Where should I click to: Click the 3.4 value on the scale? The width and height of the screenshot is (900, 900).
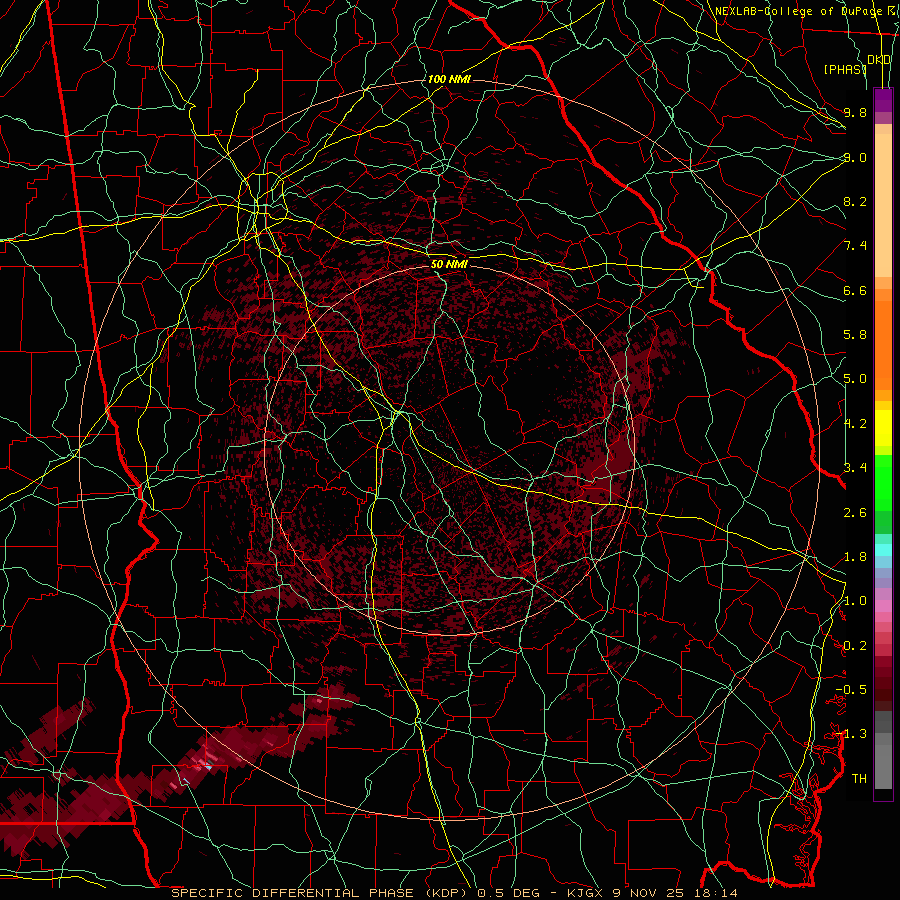pyautogui.click(x=855, y=468)
